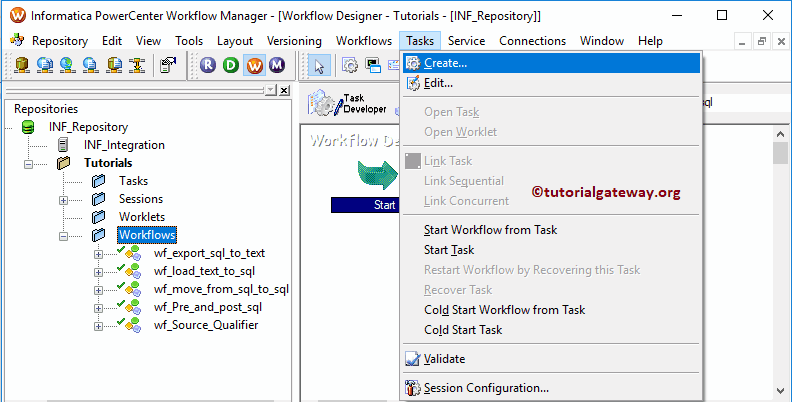Choose Create... from the Tasks menu
The height and width of the screenshot is (402, 792).
pyautogui.click(x=551, y=63)
